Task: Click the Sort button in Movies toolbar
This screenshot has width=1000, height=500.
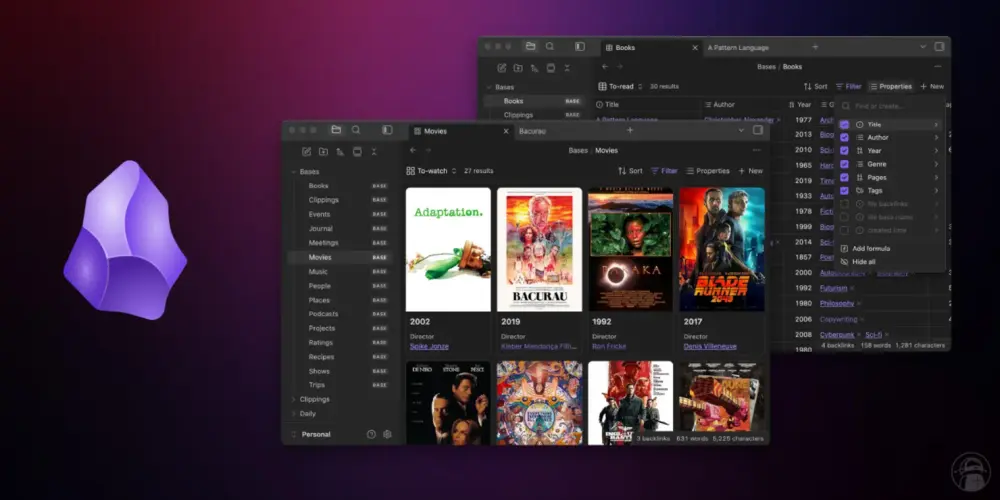Action: pyautogui.click(x=630, y=171)
